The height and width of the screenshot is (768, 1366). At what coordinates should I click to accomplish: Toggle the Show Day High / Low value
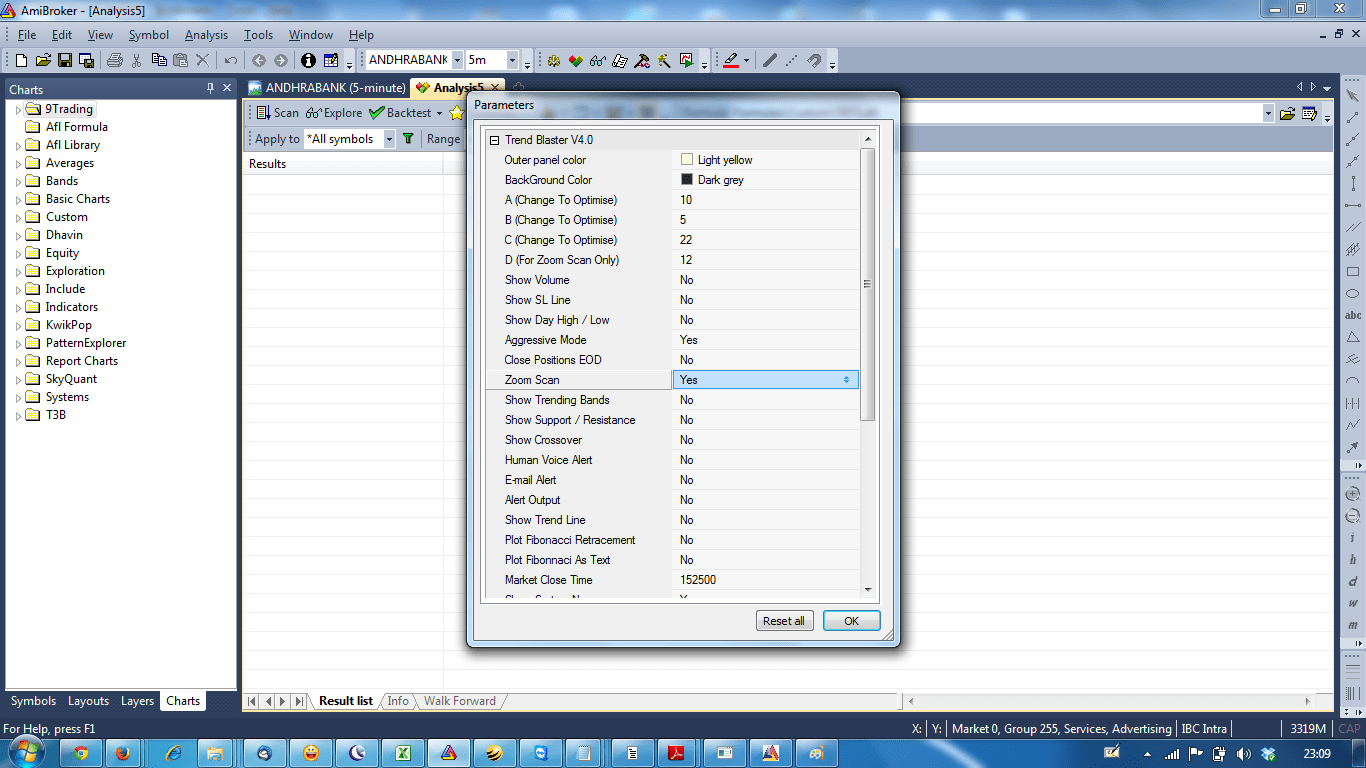(x=766, y=320)
